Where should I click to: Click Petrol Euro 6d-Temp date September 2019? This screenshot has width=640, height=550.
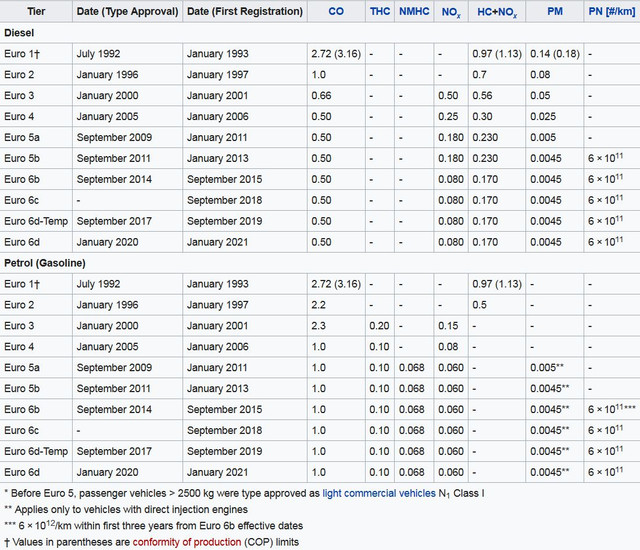click(x=224, y=451)
